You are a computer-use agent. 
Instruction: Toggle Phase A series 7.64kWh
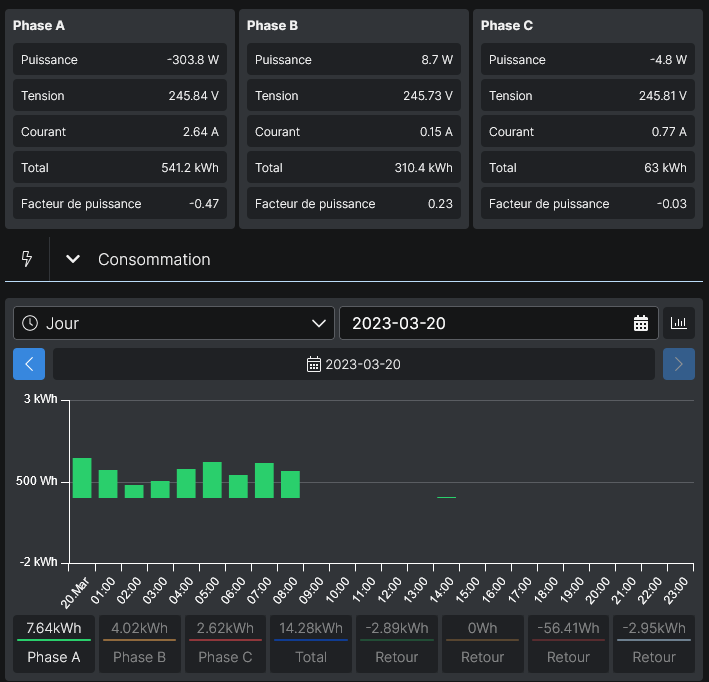54,644
